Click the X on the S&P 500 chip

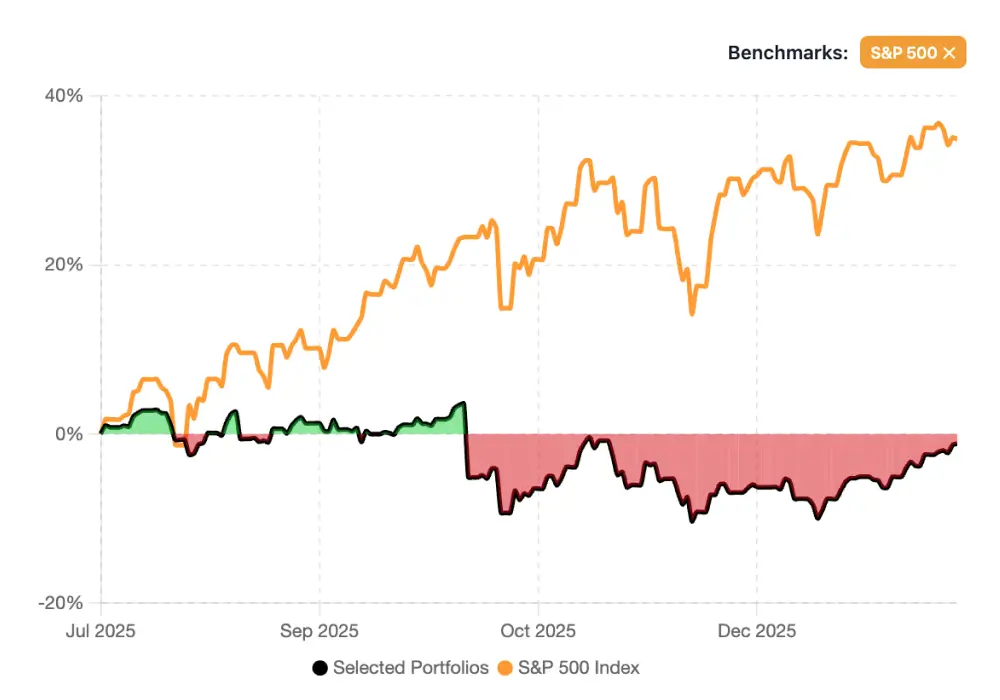click(948, 52)
